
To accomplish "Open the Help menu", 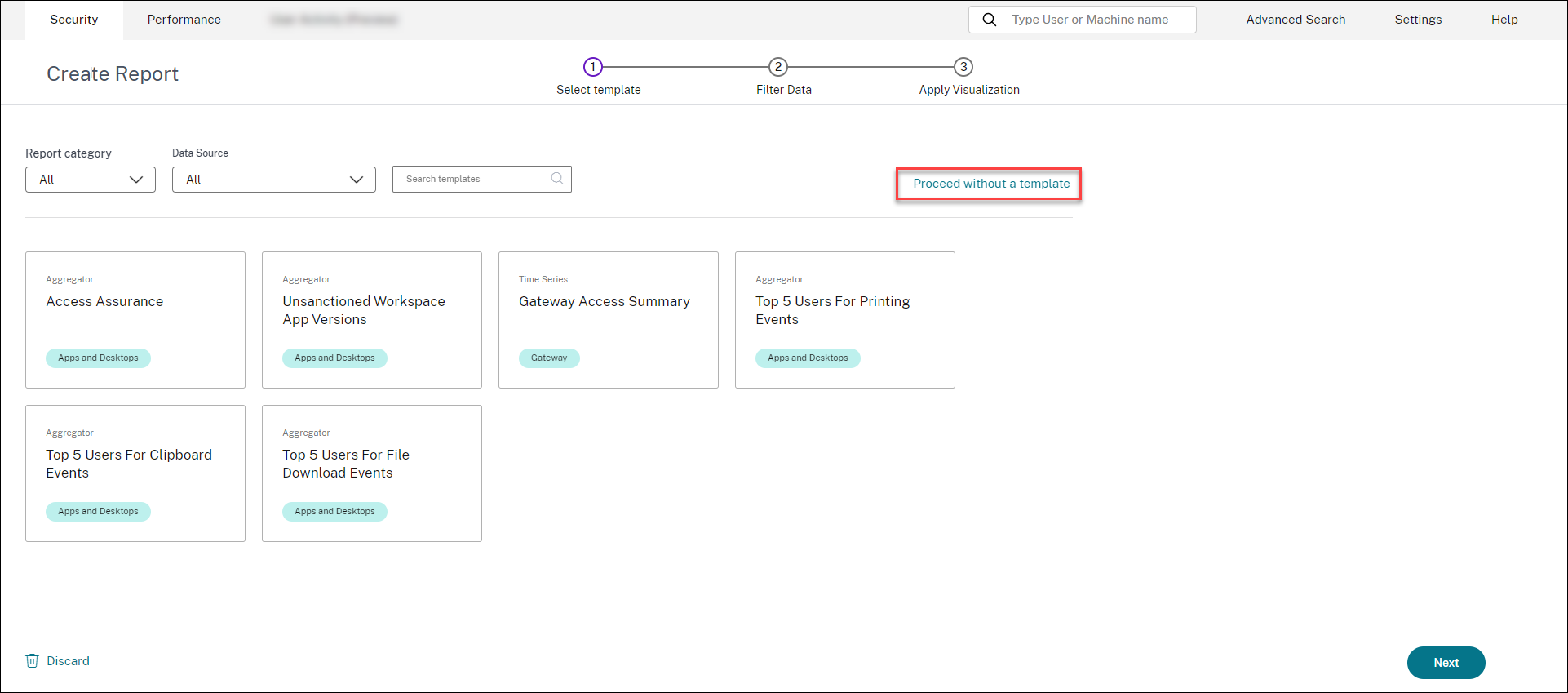I will (x=1504, y=20).
